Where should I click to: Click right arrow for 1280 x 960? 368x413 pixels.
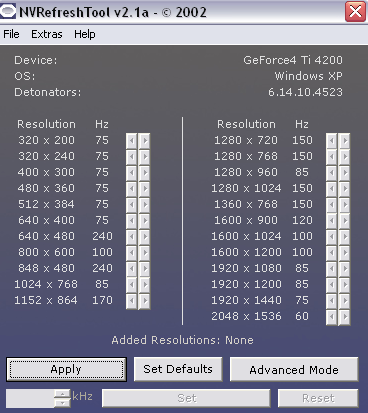click(x=344, y=173)
